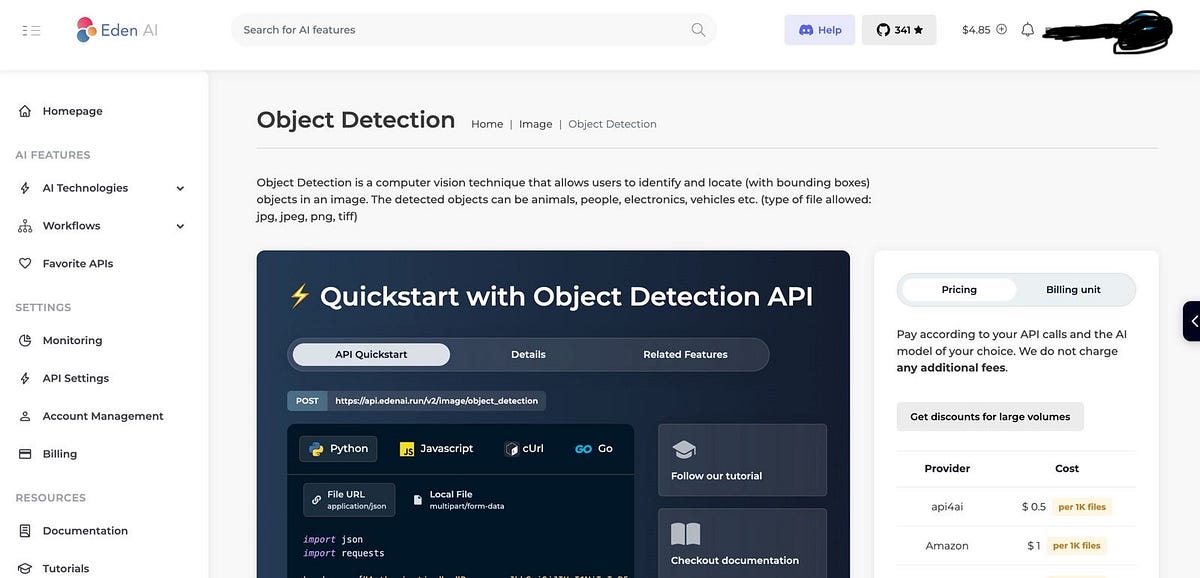Switch to the Billing unit toggle
Screen dimensions: 1200x578
coord(1073,289)
